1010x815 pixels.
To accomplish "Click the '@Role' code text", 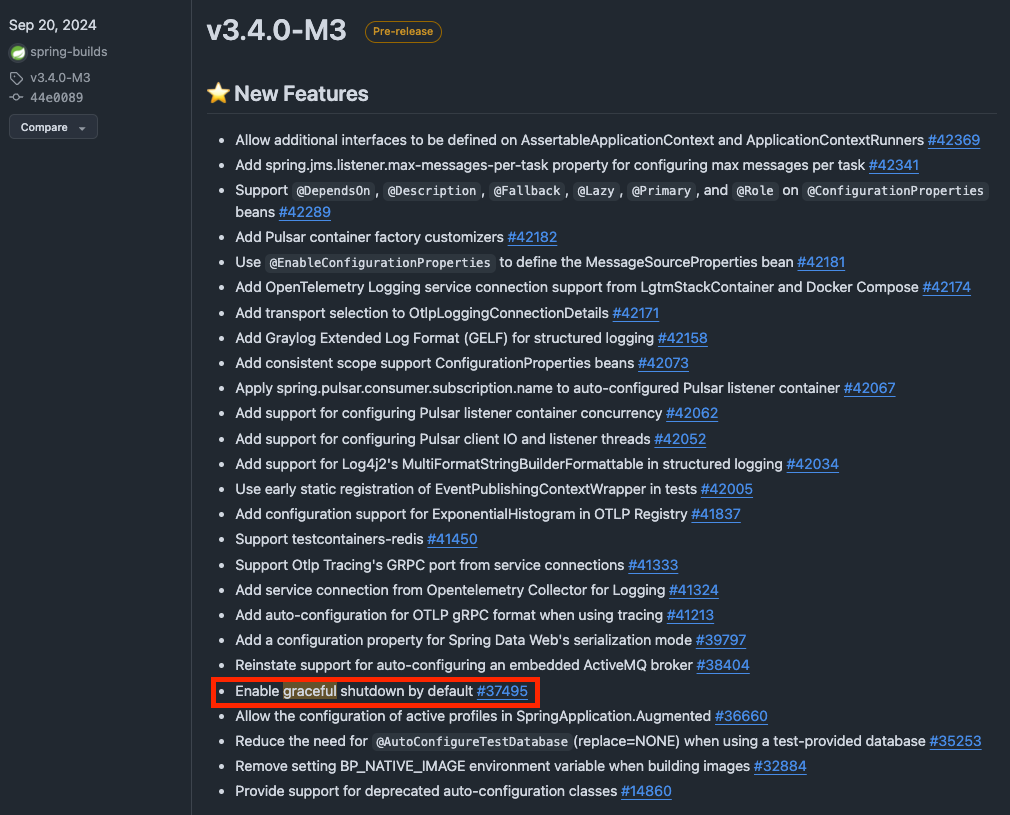I will pyautogui.click(x=755, y=191).
